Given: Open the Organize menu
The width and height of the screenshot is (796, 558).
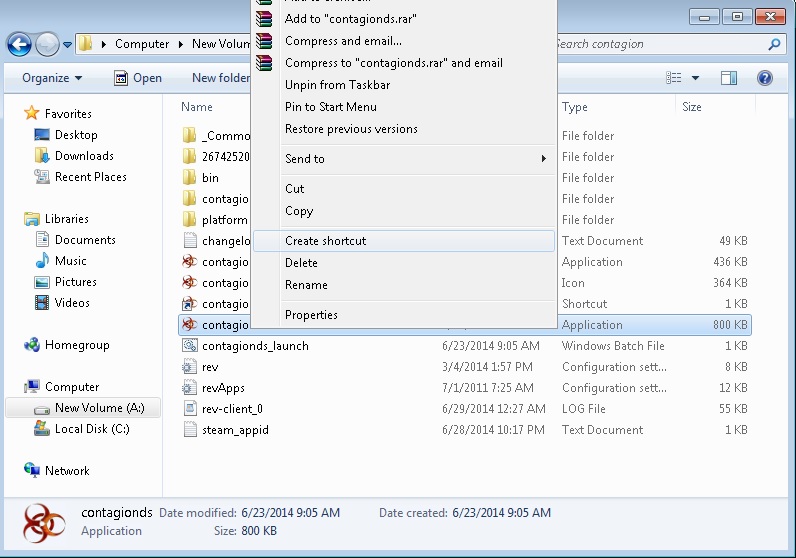Looking at the screenshot, I should [52, 78].
